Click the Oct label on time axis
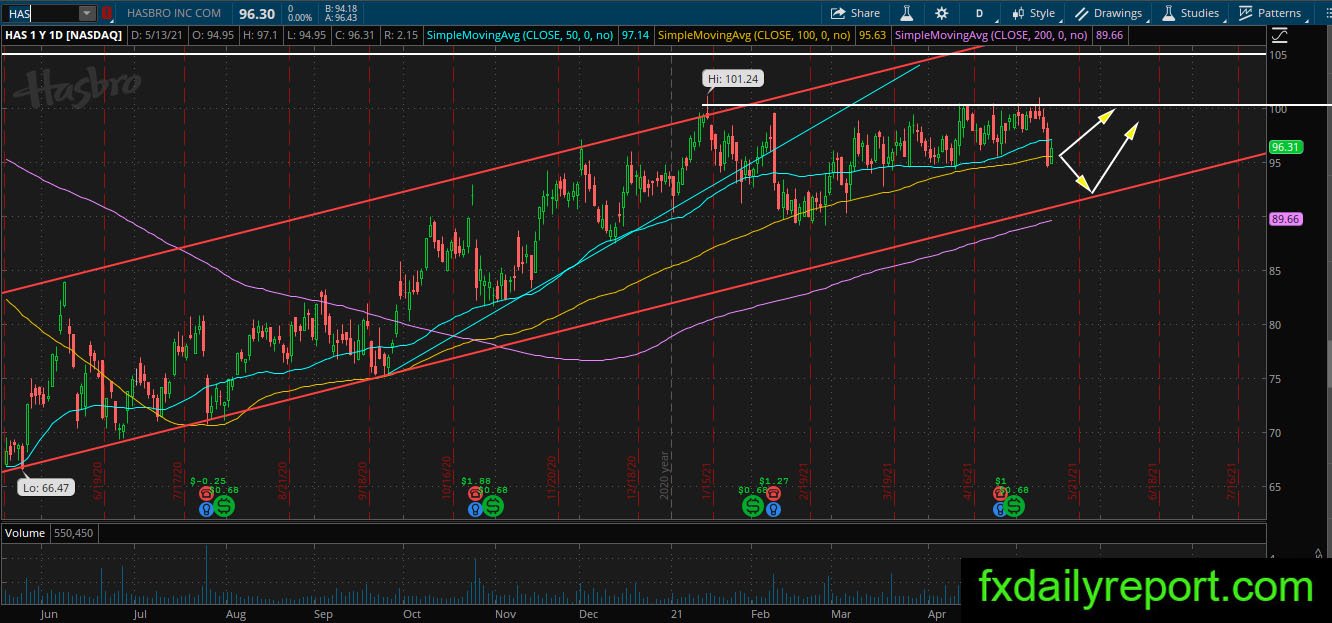The width and height of the screenshot is (1332, 623). pyautogui.click(x=410, y=613)
